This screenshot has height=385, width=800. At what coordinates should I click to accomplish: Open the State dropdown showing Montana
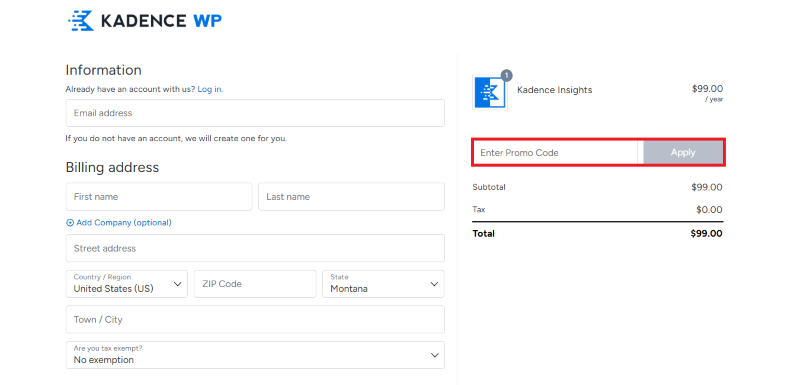(383, 284)
